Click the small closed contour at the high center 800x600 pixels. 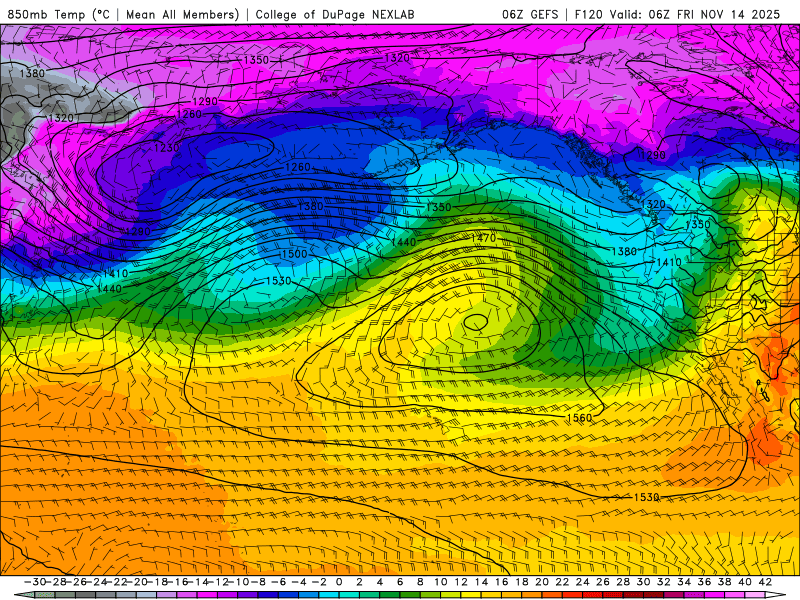(476, 322)
